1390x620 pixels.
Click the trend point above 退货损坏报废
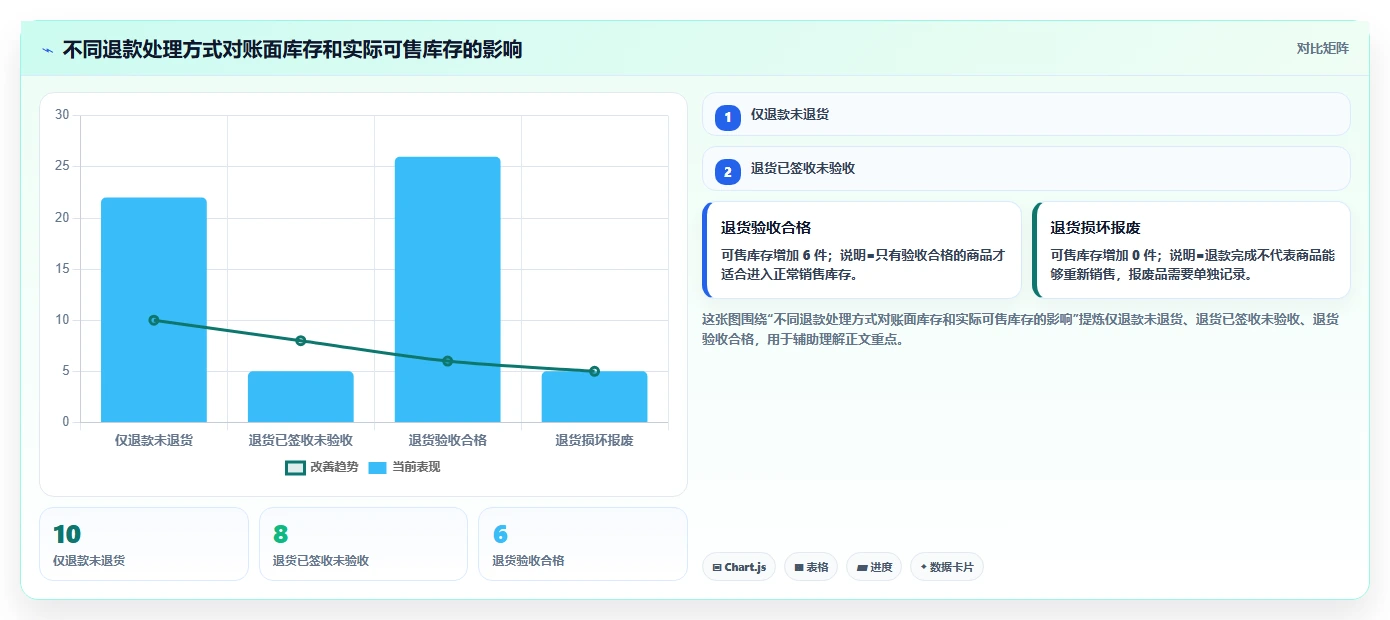(x=595, y=371)
